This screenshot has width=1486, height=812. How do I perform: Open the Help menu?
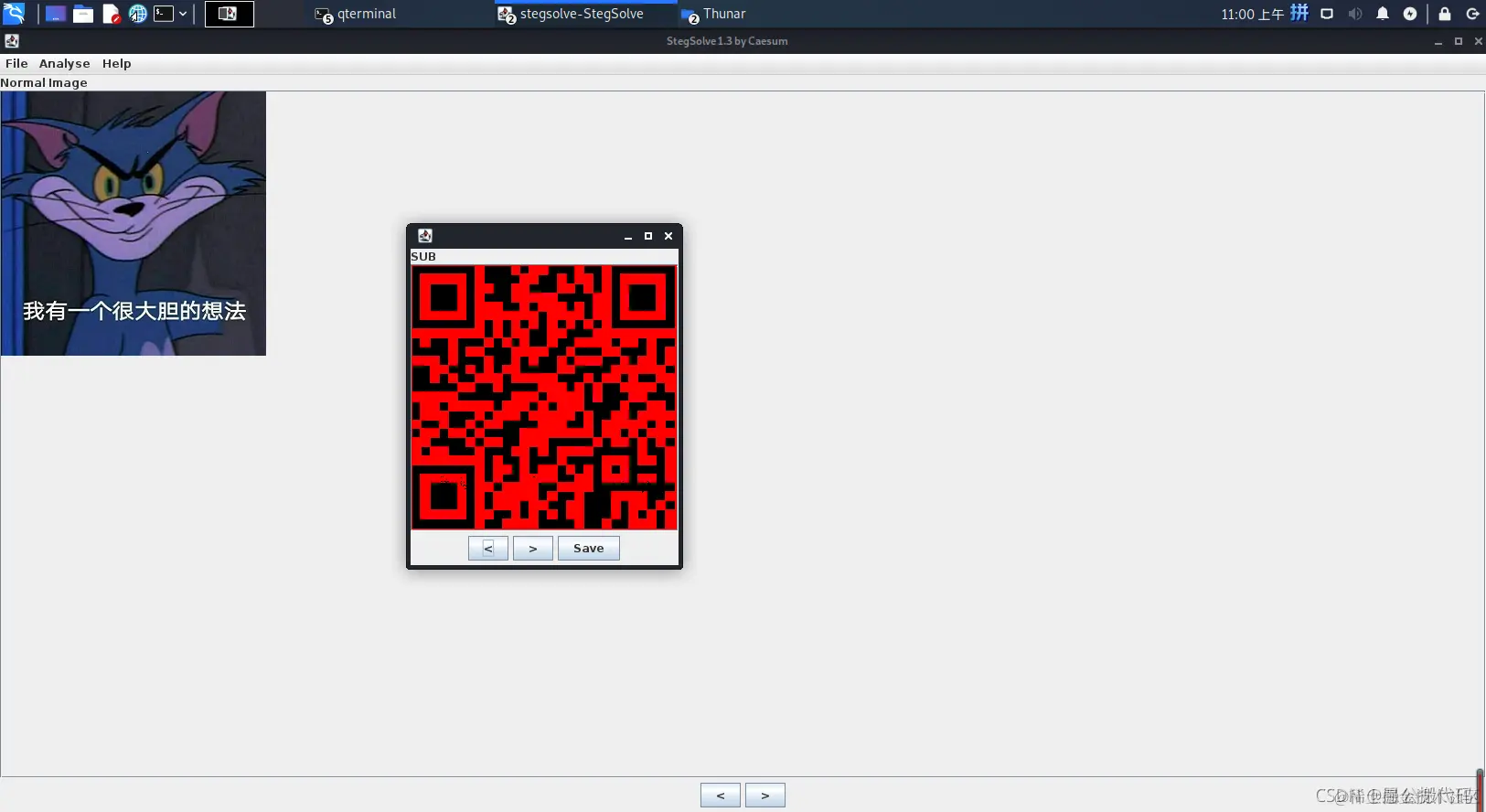pyautogui.click(x=116, y=63)
